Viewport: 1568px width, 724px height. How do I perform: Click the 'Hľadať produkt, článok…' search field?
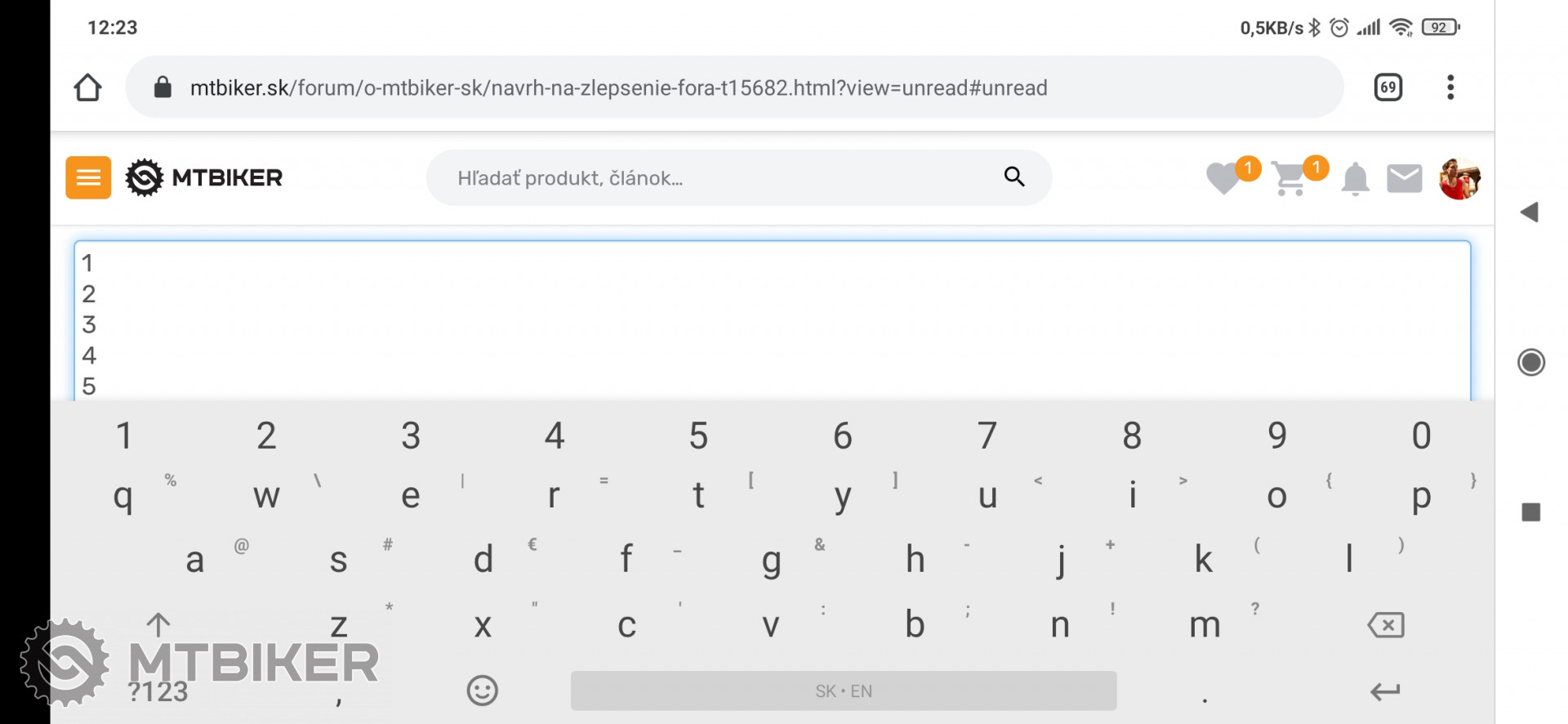pyautogui.click(x=719, y=177)
